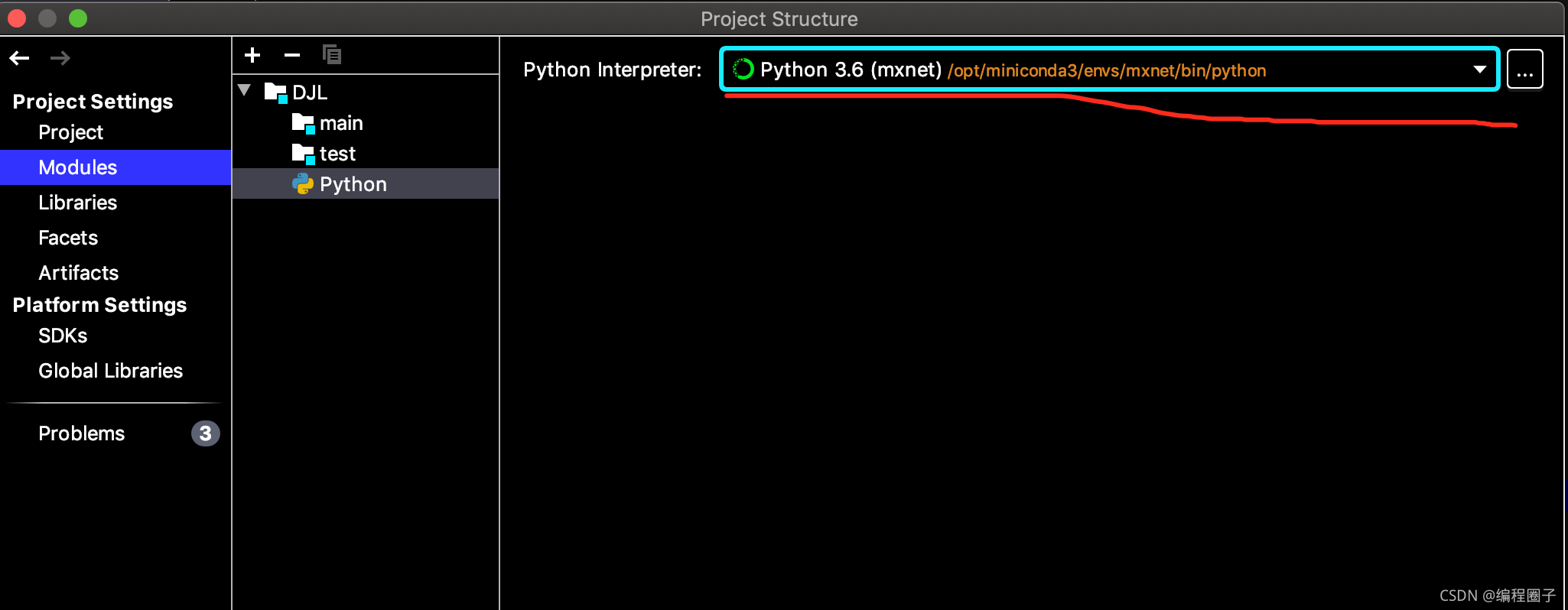Click the test module folder icon
Viewport: 1568px width, 610px height.
point(304,154)
